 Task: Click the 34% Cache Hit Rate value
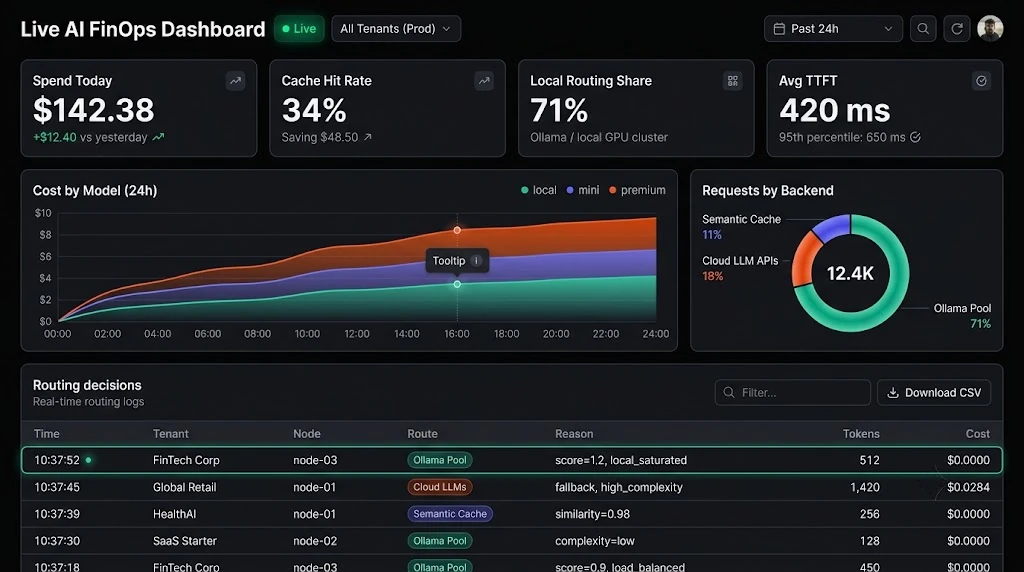314,110
